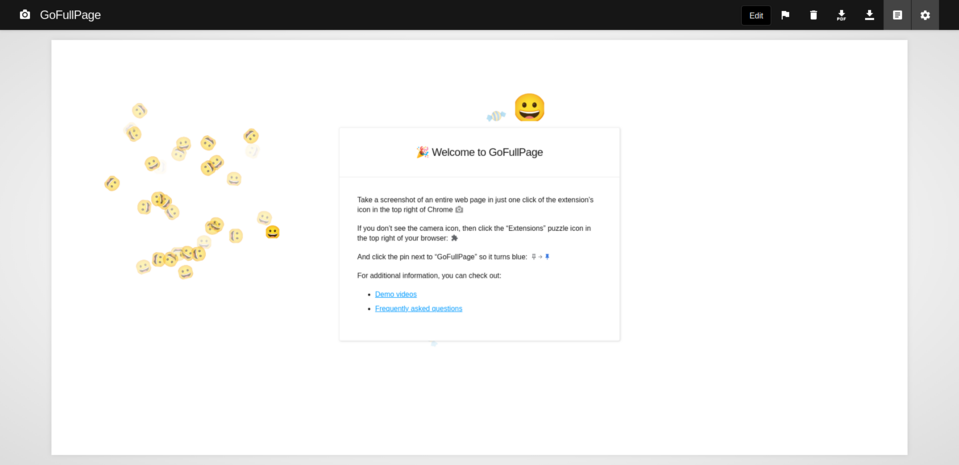
Task: Click the paragraph starting 'Take a screenshot of an entire'
Action: pos(475,204)
